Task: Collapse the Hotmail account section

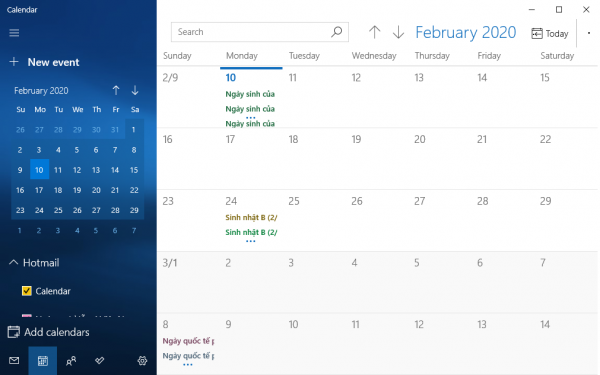Action: click(13, 262)
